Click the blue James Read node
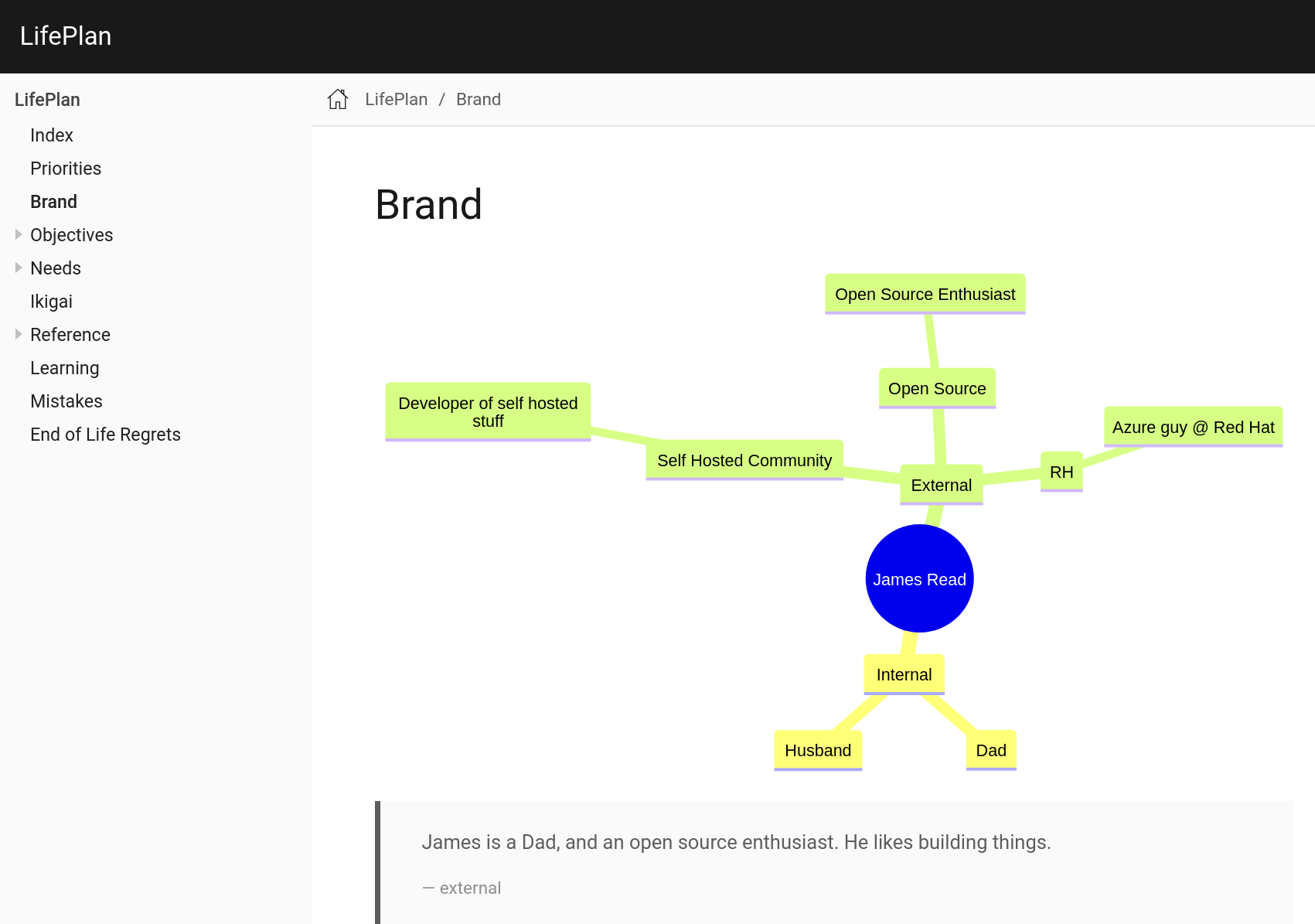Image resolution: width=1315 pixels, height=924 pixels. (x=919, y=578)
